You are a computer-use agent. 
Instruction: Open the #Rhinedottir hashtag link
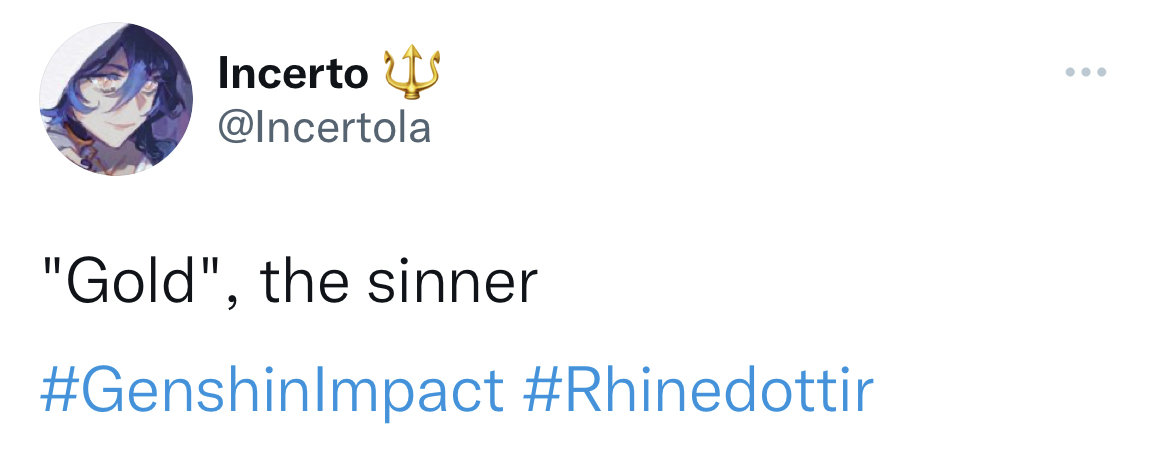click(699, 389)
